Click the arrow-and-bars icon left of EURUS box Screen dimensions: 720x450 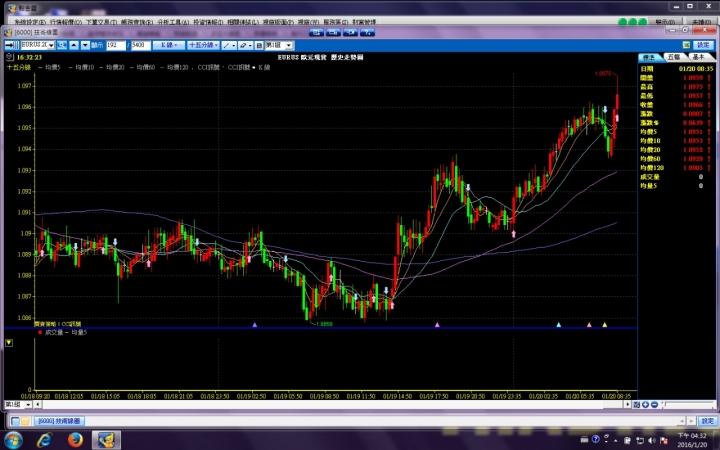[11, 45]
